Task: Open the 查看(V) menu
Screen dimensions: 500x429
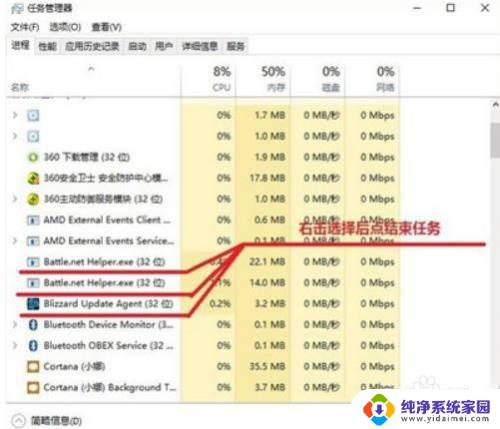Action: click(x=106, y=27)
